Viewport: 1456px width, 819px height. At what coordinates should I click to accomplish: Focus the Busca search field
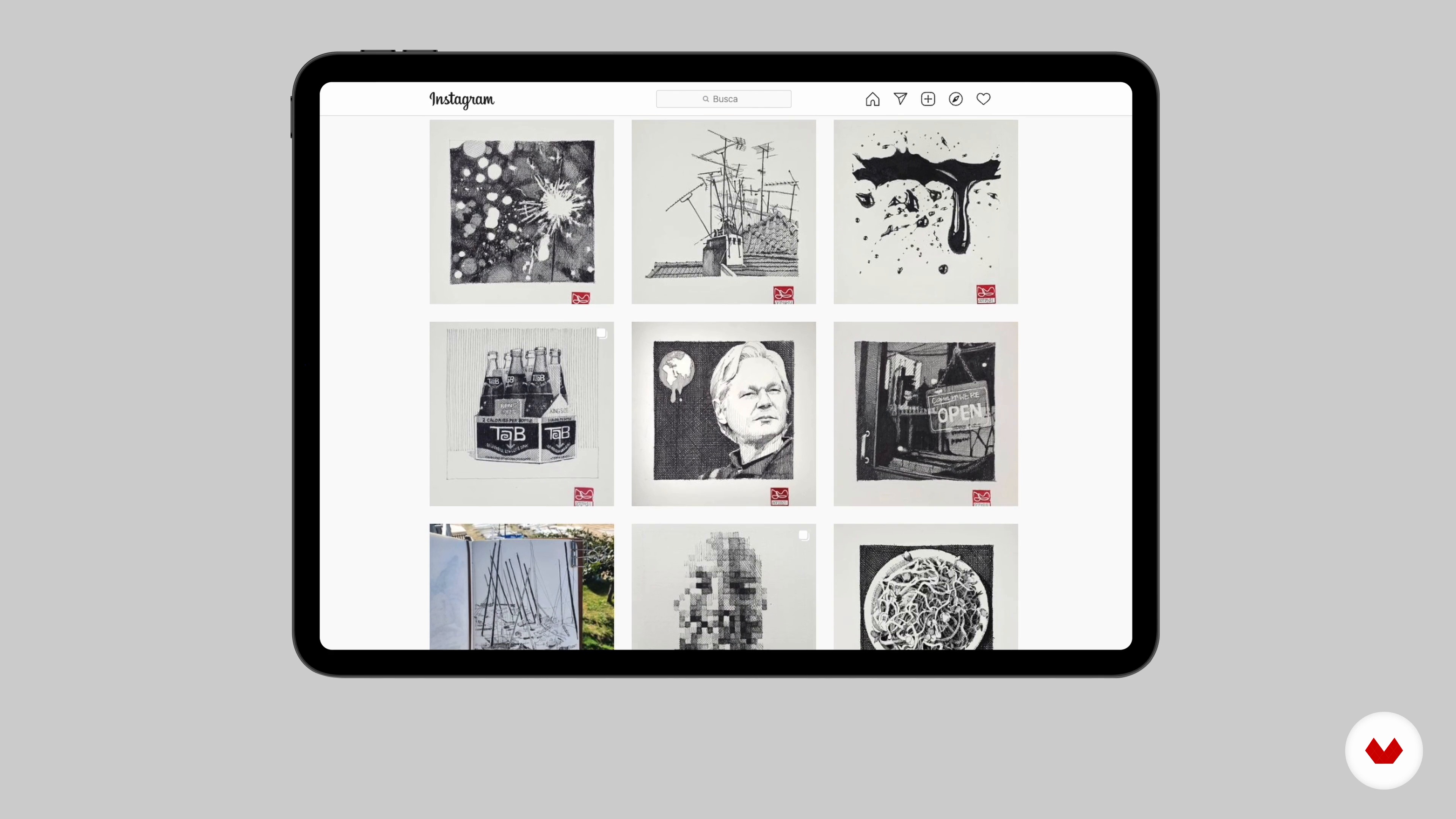pos(723,99)
